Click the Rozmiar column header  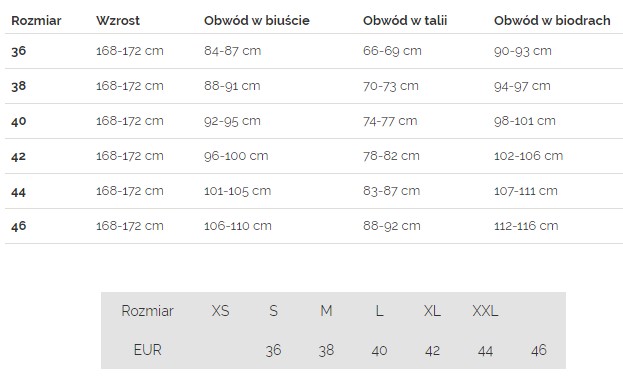click(36, 20)
